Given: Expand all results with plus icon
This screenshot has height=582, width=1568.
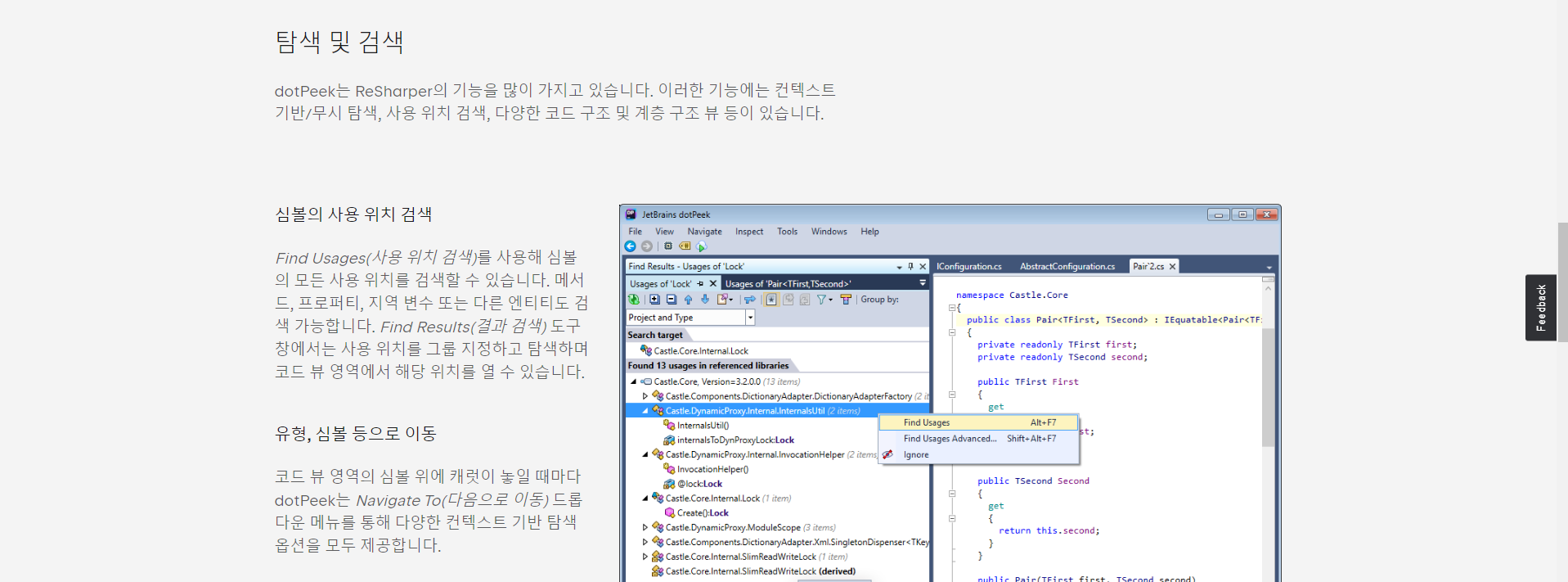Looking at the screenshot, I should pyautogui.click(x=654, y=300).
